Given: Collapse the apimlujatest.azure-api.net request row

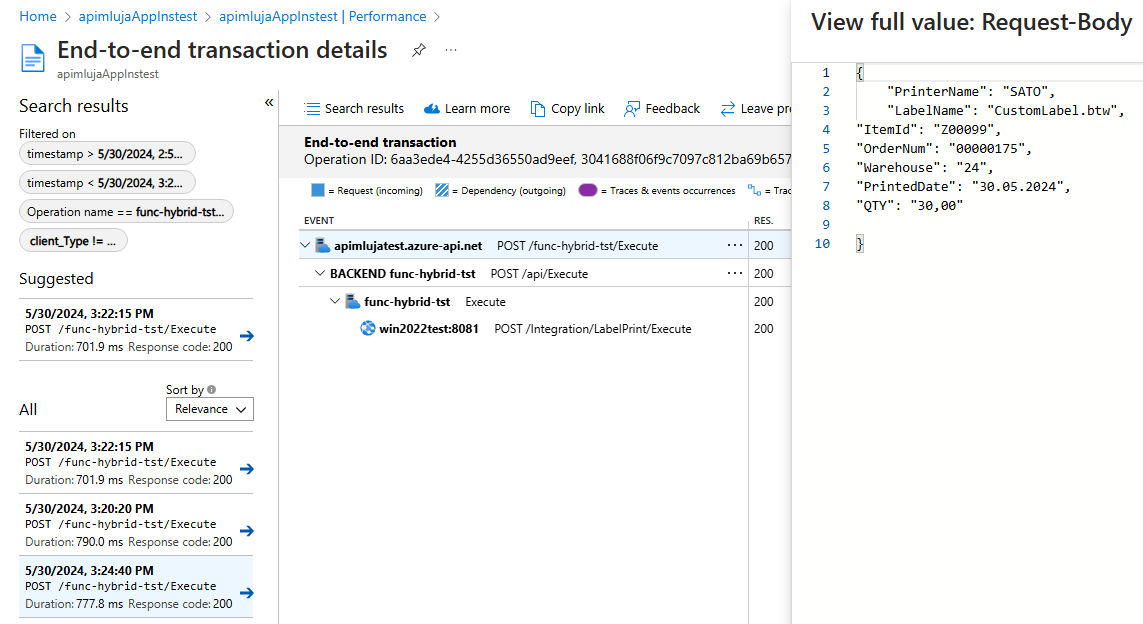Looking at the screenshot, I should click(x=304, y=245).
